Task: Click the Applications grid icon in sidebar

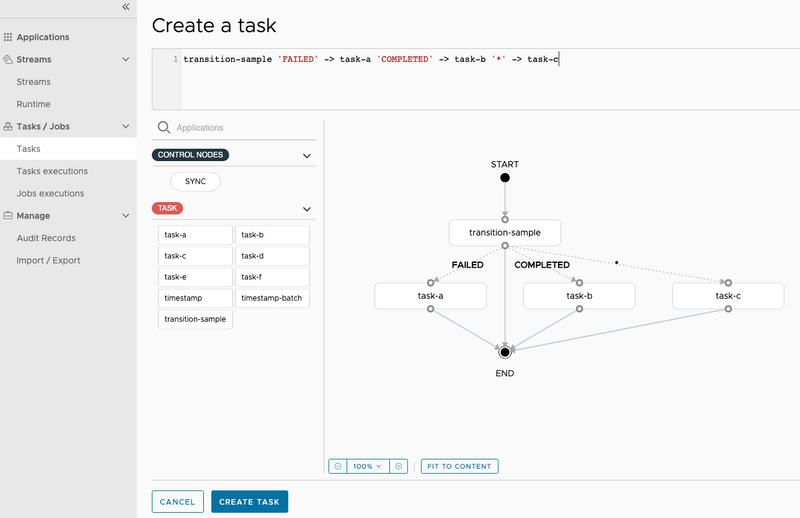Action: [x=8, y=37]
